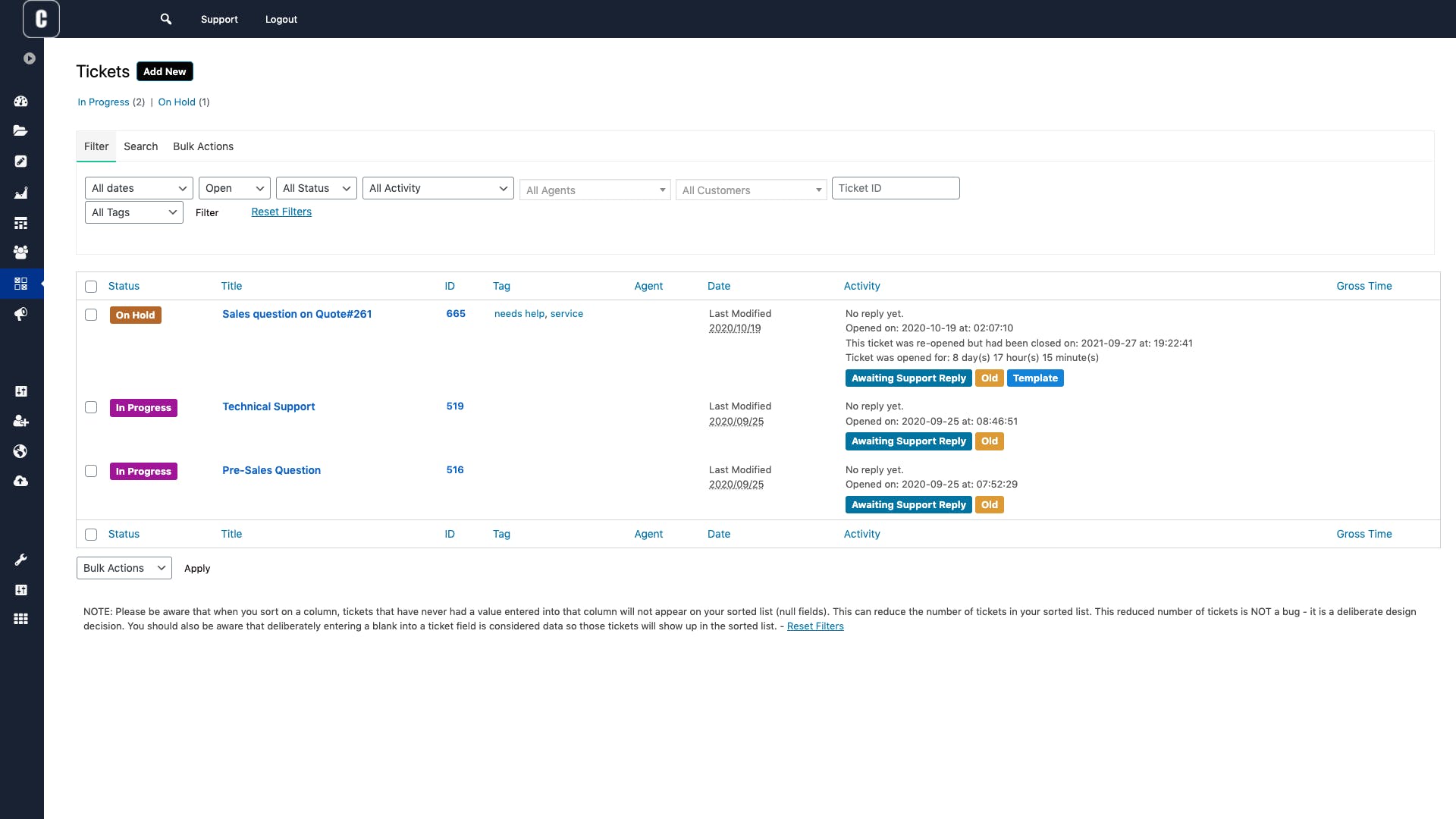
Task: Click the search magnifier icon in top bar
Action: tap(166, 19)
